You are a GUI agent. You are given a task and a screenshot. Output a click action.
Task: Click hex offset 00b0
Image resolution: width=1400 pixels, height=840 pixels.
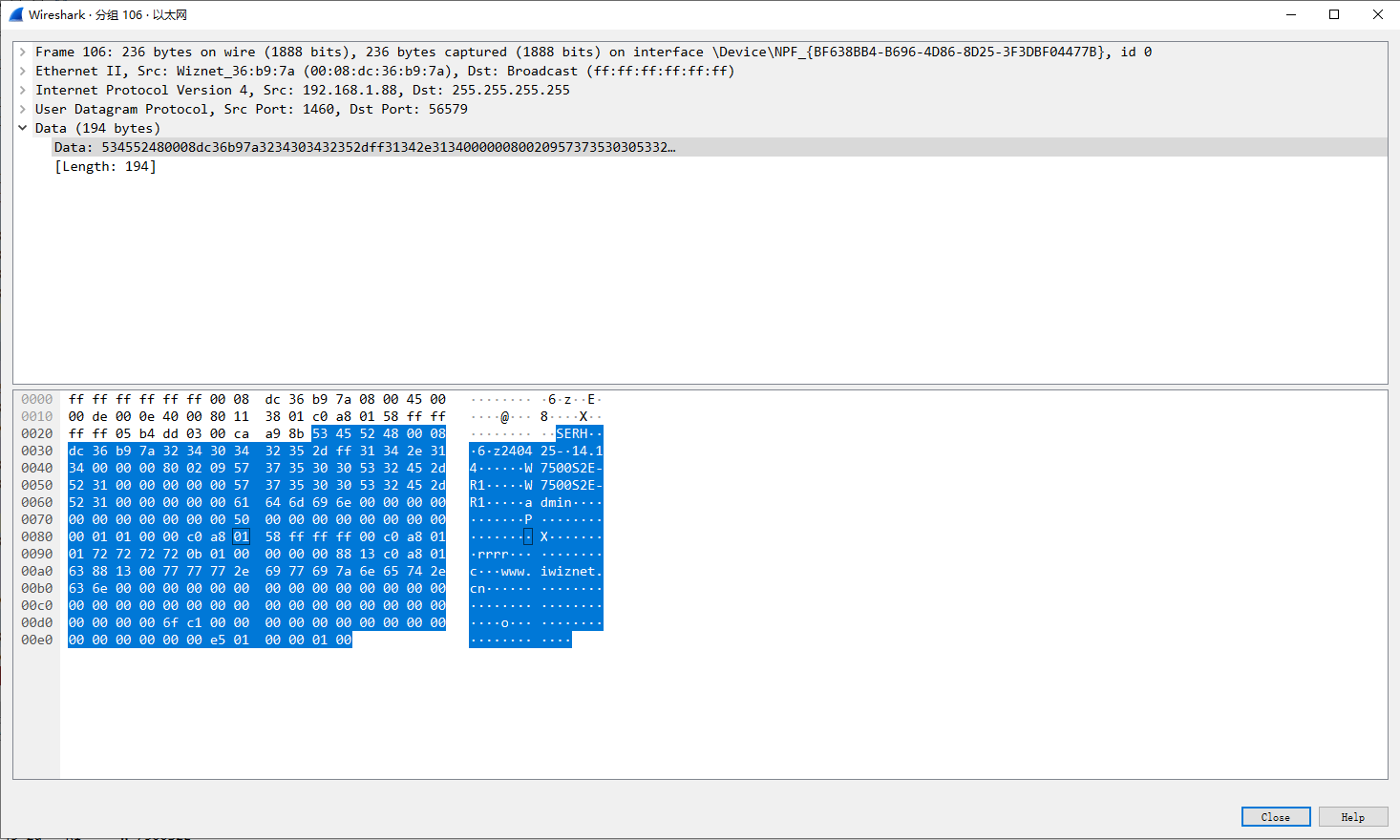(37, 588)
